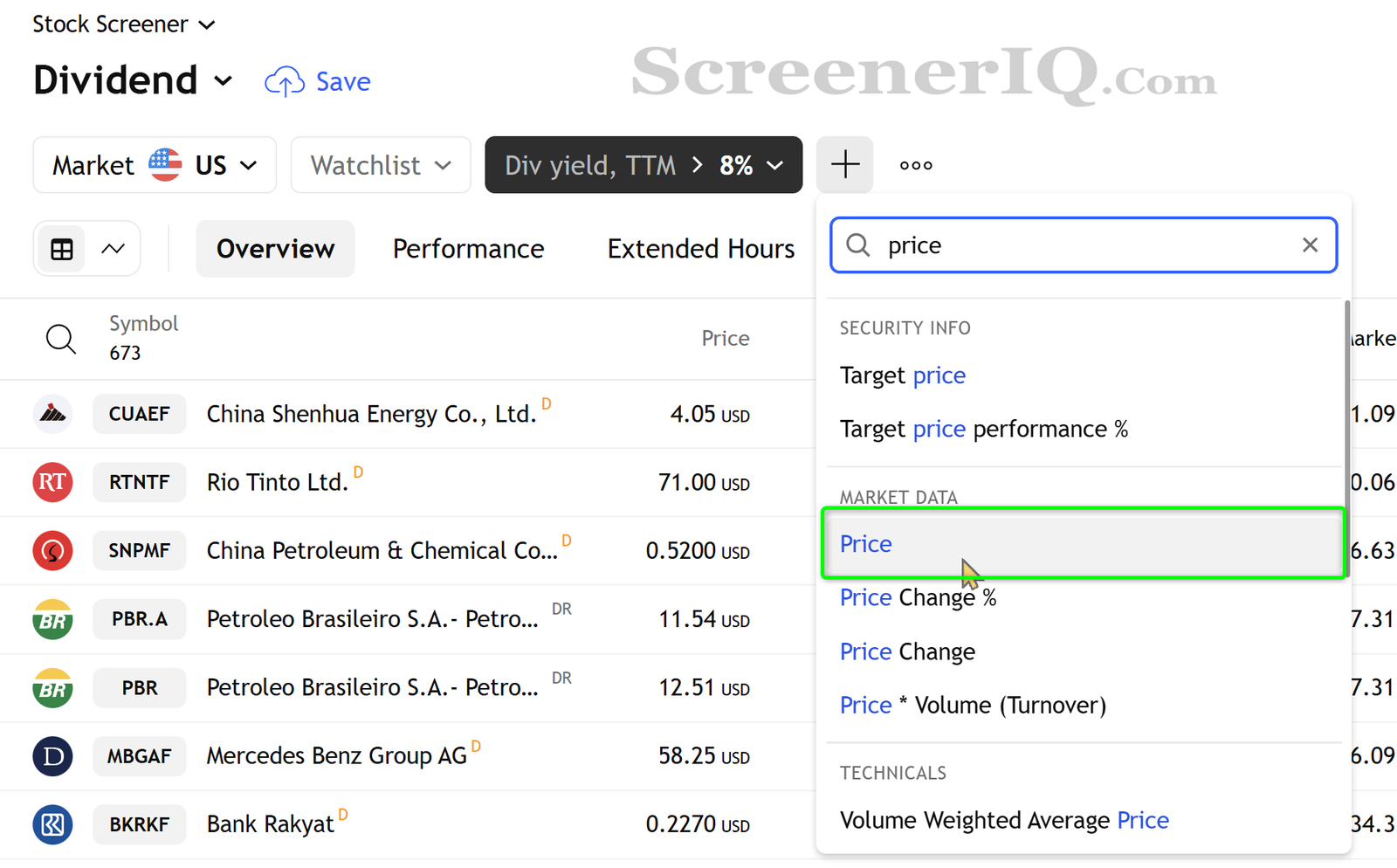
Task: Click the RTNTF ticker badge
Action: click(x=140, y=482)
